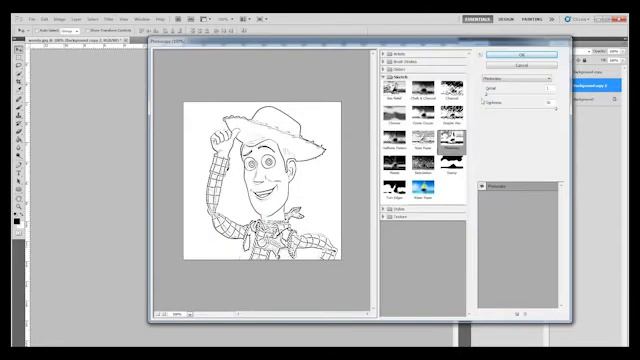Select the Lasso tool
The image size is (640, 360).
click(x=18, y=65)
